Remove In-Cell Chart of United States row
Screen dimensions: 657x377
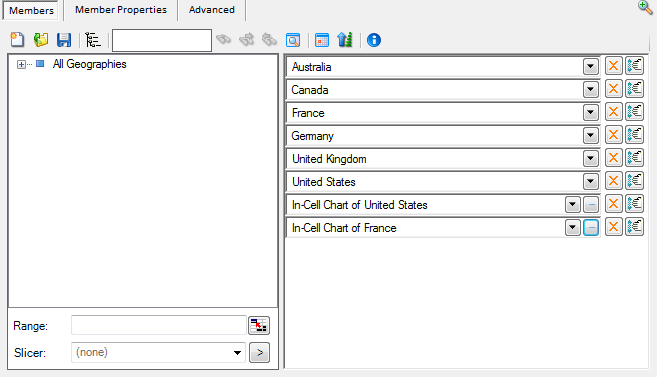(x=613, y=204)
